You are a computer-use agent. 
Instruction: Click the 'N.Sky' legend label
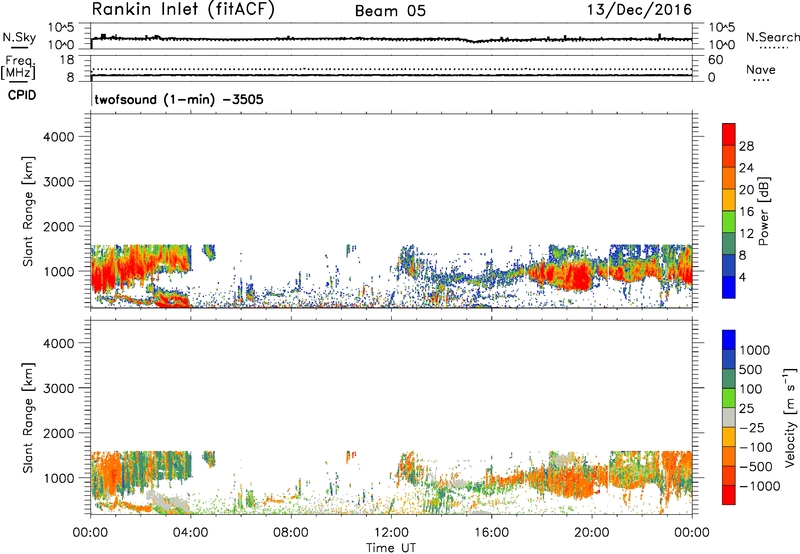pyautogui.click(x=19, y=37)
